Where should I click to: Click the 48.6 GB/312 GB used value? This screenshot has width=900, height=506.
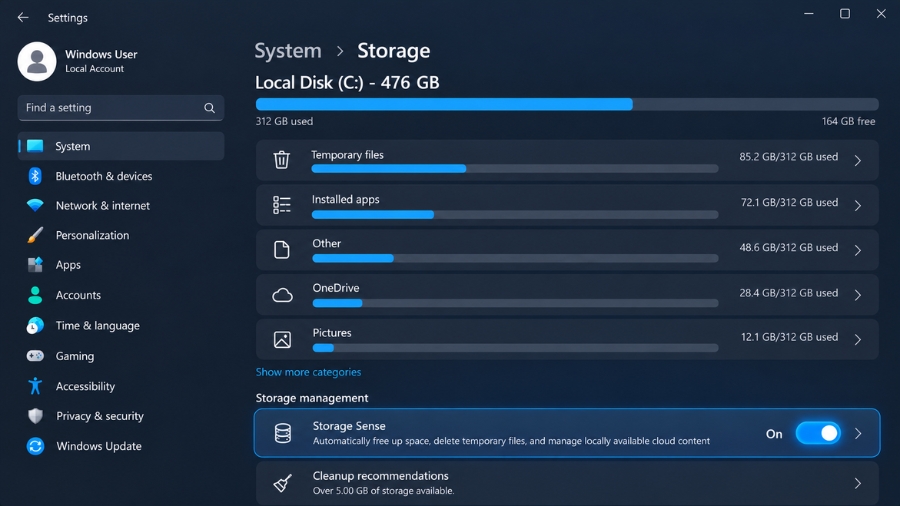789,247
